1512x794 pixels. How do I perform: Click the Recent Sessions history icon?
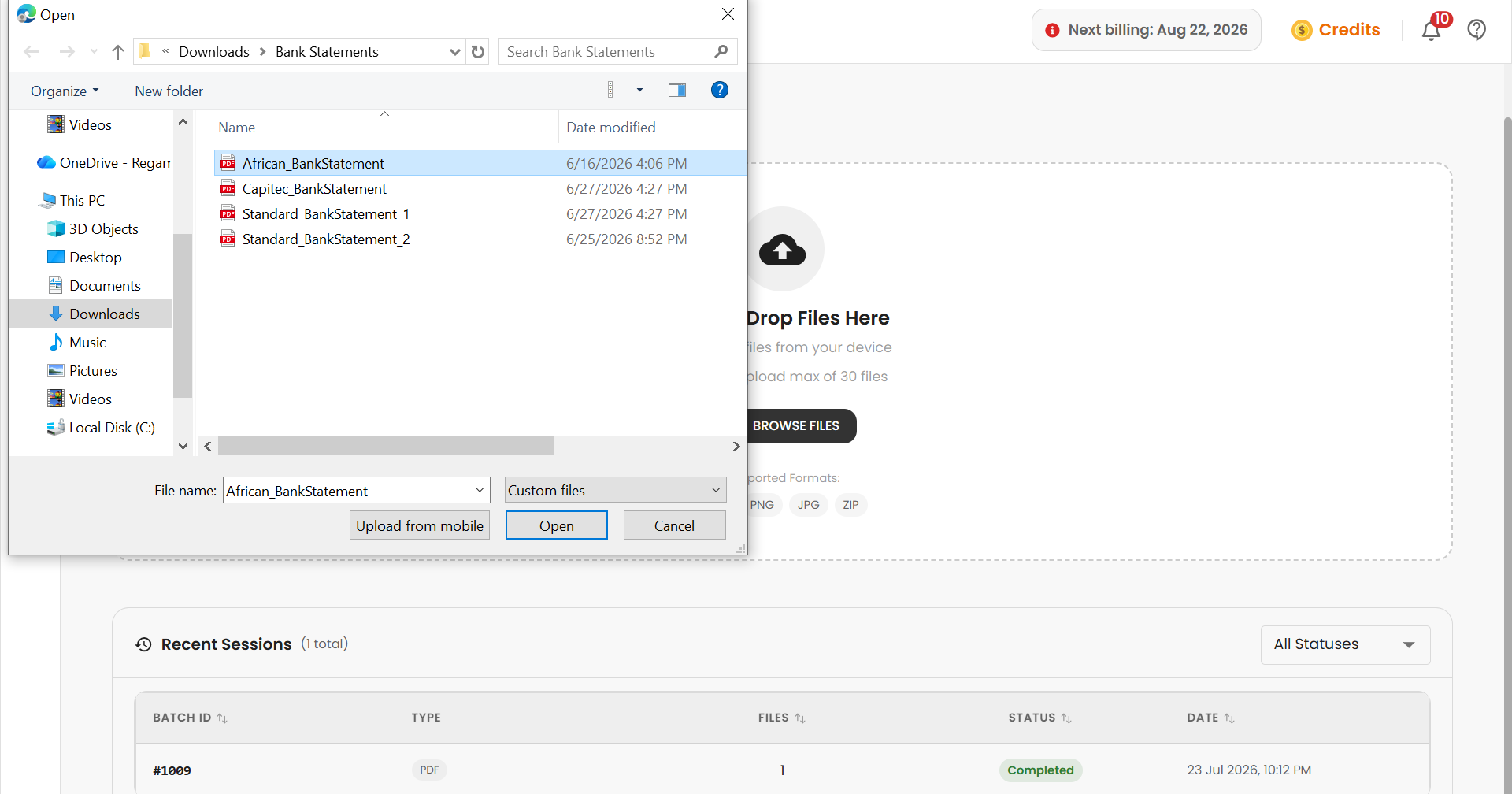tap(143, 644)
